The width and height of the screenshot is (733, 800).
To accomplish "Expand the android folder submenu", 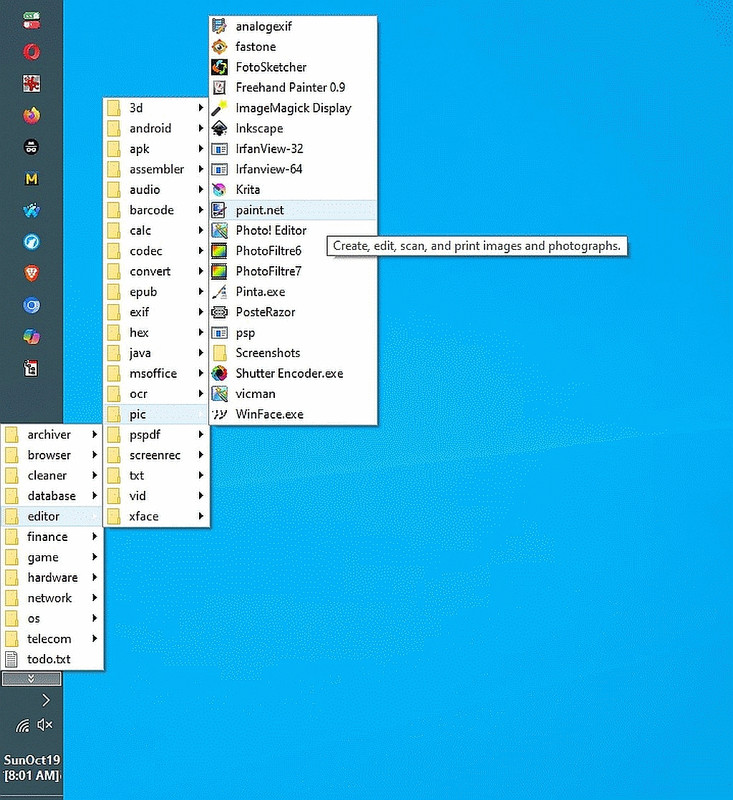I will pyautogui.click(x=156, y=128).
